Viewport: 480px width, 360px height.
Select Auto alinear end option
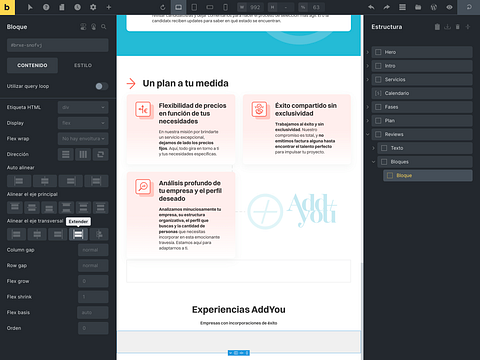click(x=71, y=181)
